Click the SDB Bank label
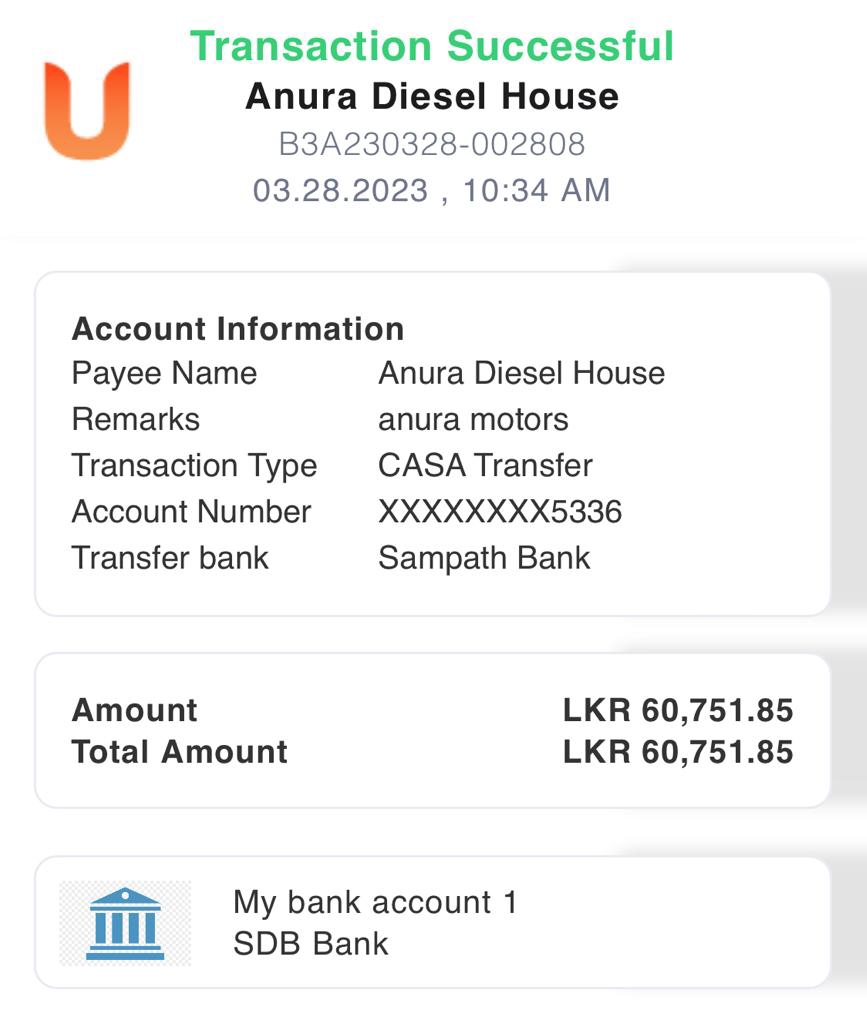867x1024 pixels. (311, 944)
